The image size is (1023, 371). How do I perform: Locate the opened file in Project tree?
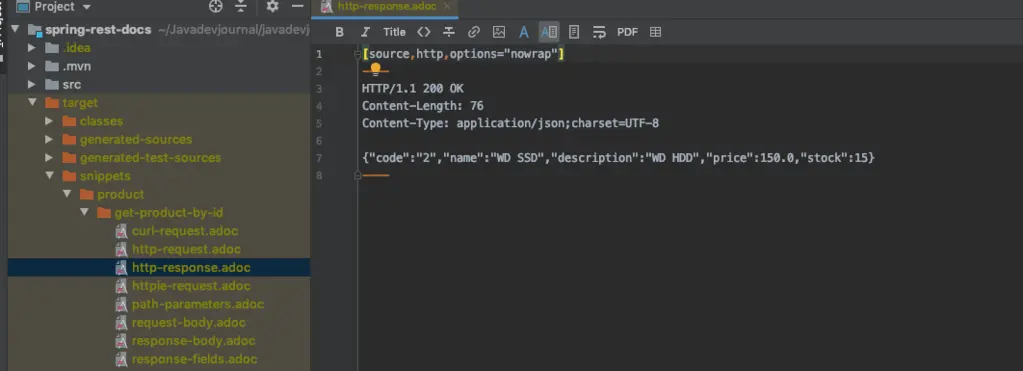[x=215, y=7]
